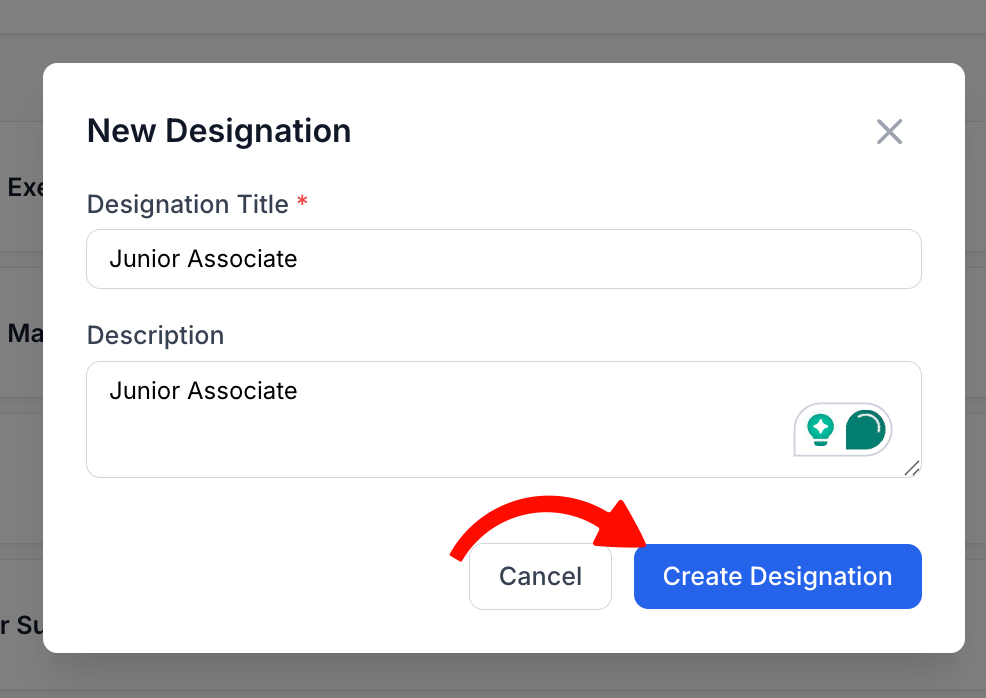Close the New Designation dialog with X

[x=889, y=132]
